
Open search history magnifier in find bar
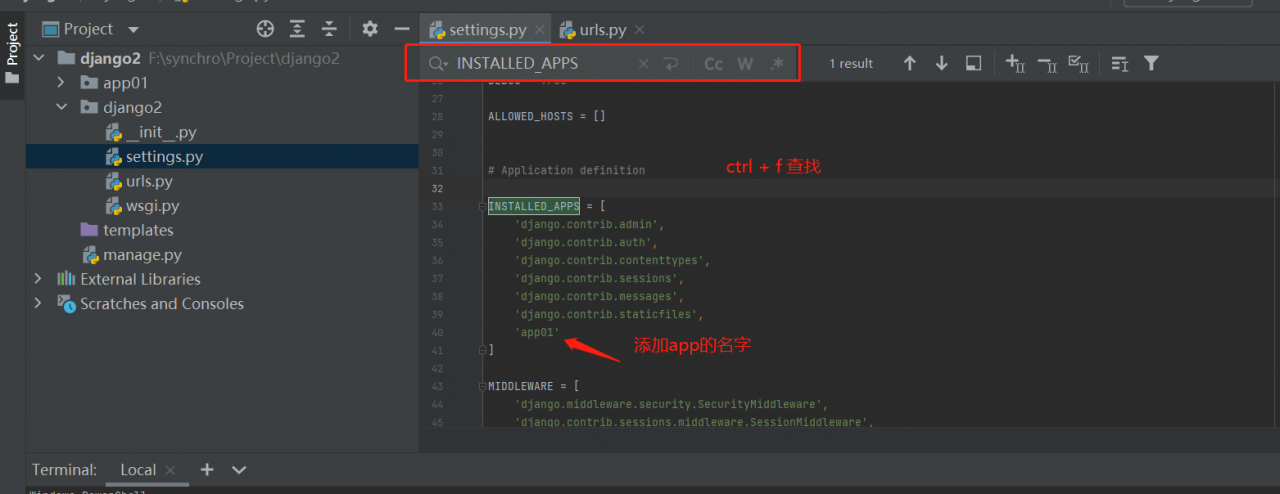click(436, 63)
